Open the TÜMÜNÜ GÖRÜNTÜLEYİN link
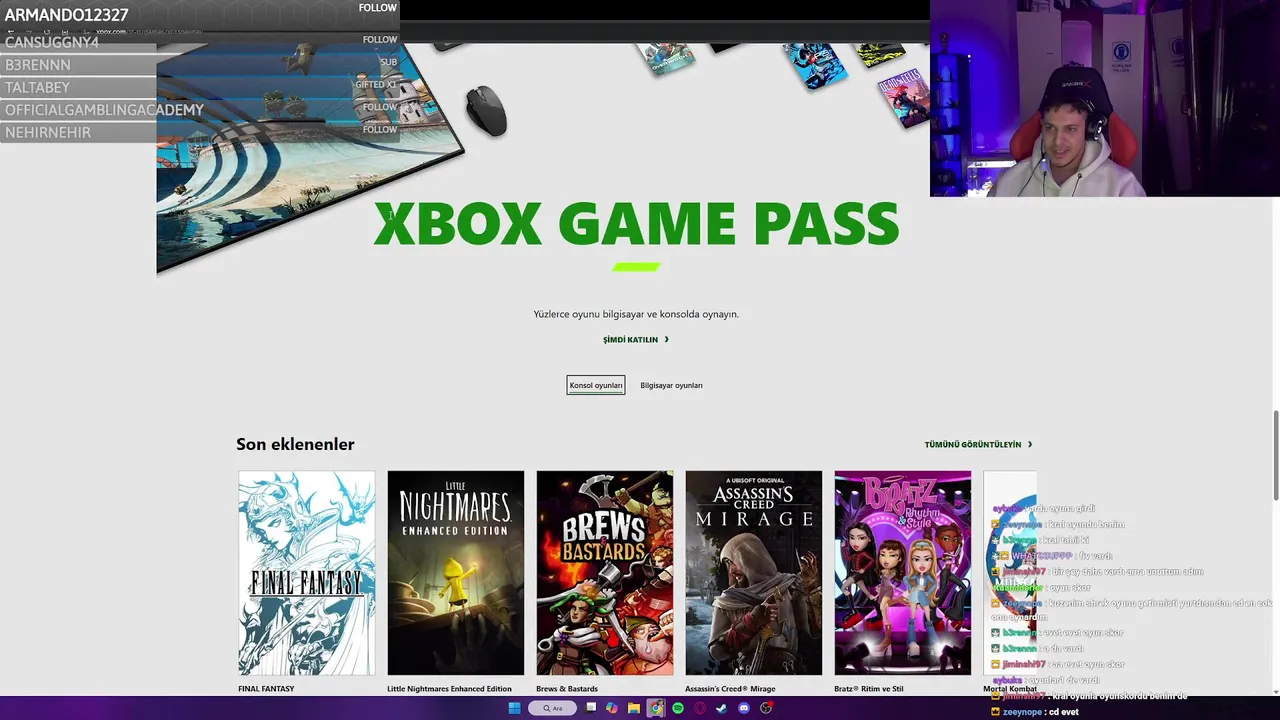 (x=978, y=444)
